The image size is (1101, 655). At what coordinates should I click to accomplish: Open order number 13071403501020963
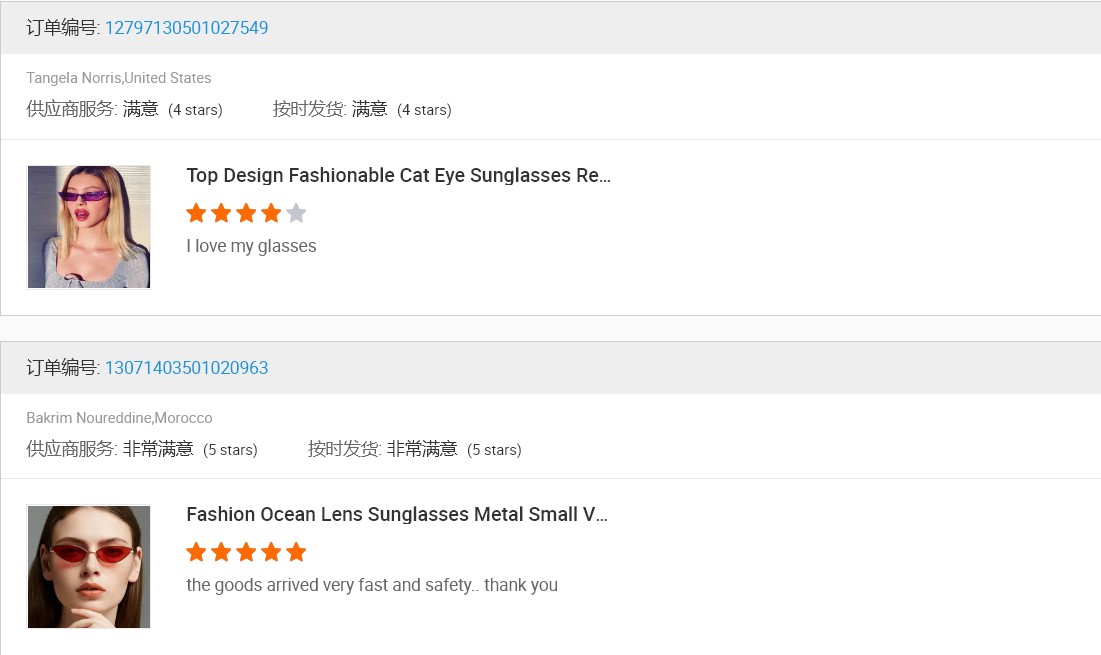(x=186, y=368)
